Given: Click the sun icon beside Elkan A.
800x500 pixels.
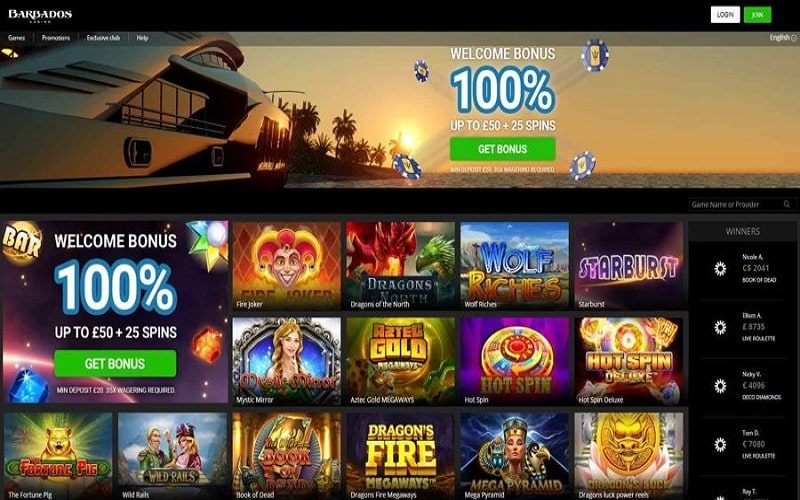Looking at the screenshot, I should (x=720, y=327).
